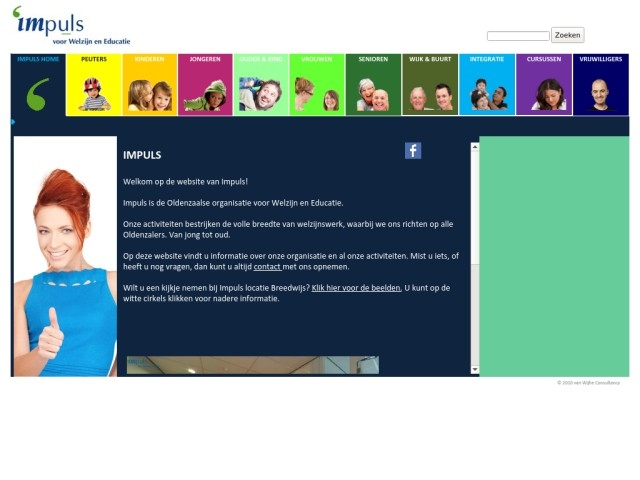Image resolution: width=640 pixels, height=480 pixels.
Task: Open the Facebook icon link
Action: click(412, 150)
